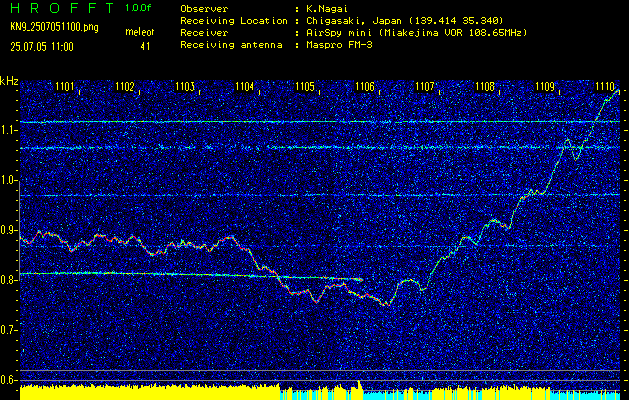Click the 0.8 frequency axis label
This screenshot has height=400, width=629.
[8, 280]
